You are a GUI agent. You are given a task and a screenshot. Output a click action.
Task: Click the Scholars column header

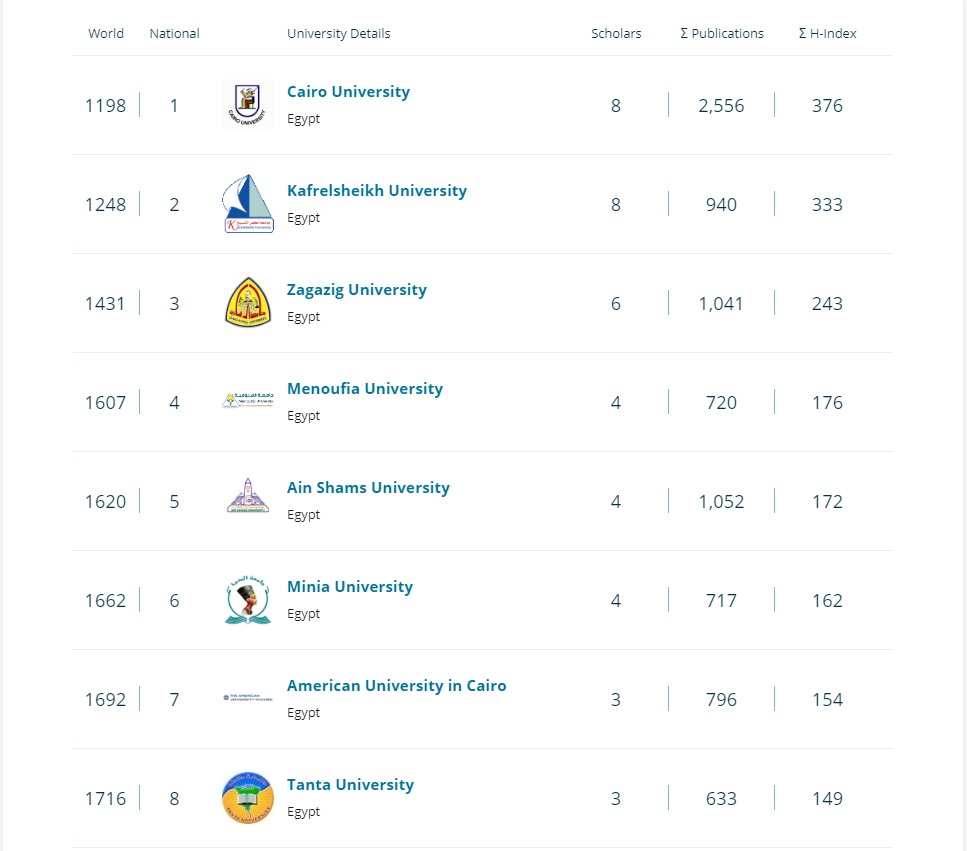tap(616, 33)
